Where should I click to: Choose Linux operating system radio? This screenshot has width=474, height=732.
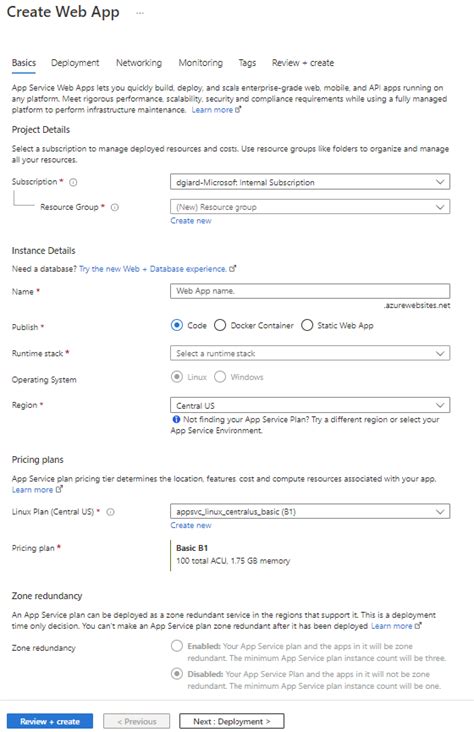tap(177, 377)
